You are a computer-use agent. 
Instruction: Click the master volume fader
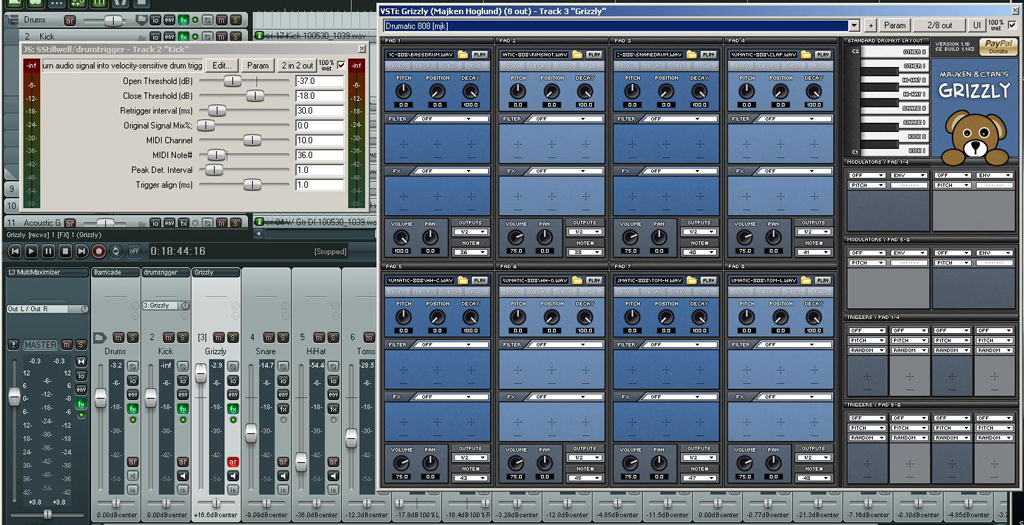point(14,396)
